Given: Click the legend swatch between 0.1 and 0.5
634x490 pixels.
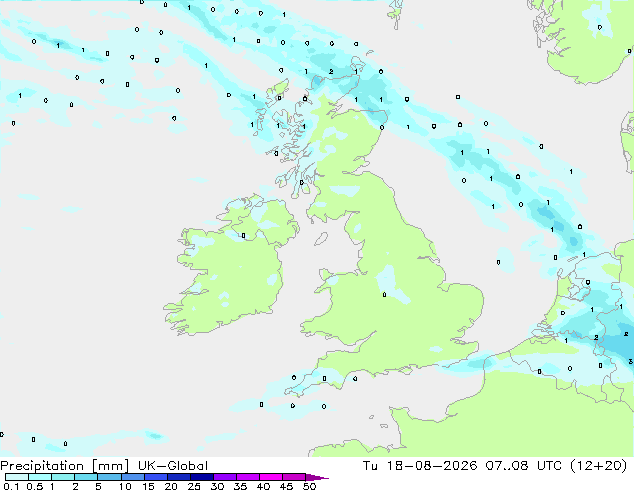Looking at the screenshot, I should [17, 477].
